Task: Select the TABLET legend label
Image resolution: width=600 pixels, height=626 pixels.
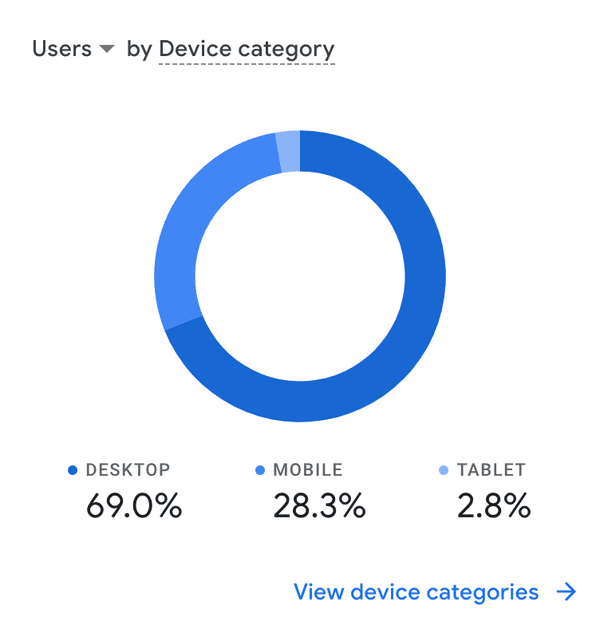Action: [491, 470]
